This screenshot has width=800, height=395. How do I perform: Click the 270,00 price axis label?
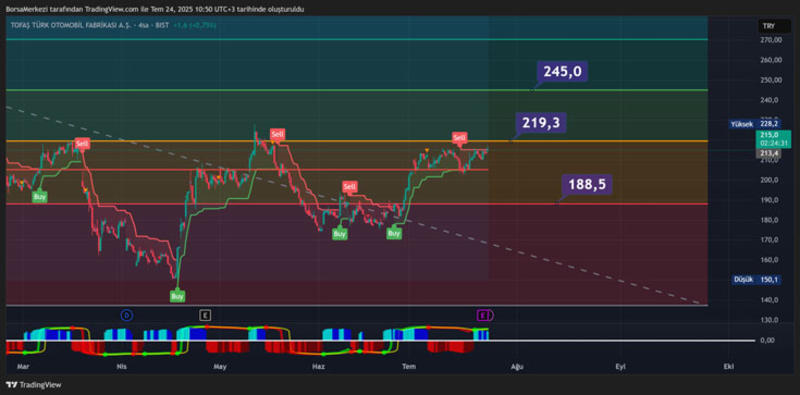(x=771, y=40)
